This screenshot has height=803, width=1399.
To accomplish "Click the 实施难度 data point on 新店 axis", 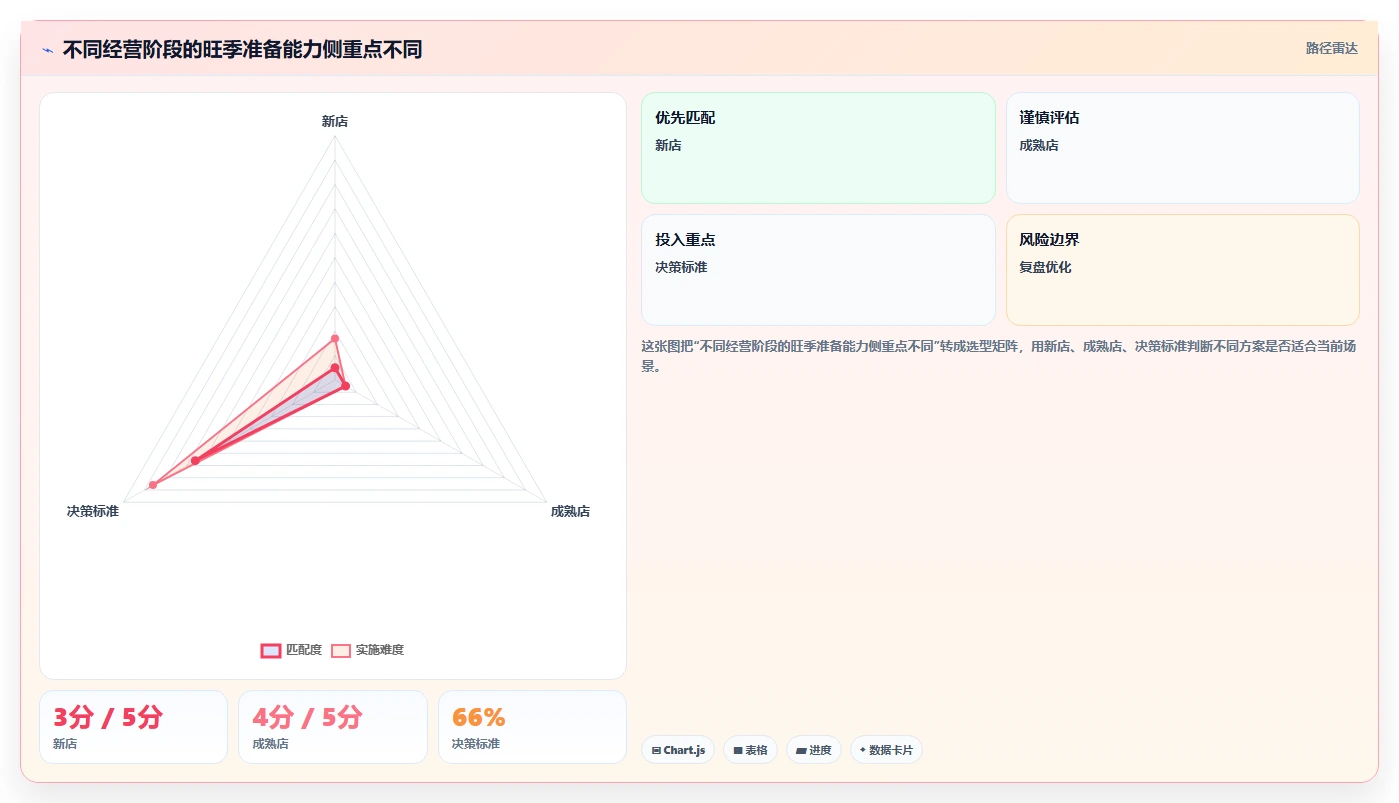I will click(335, 338).
